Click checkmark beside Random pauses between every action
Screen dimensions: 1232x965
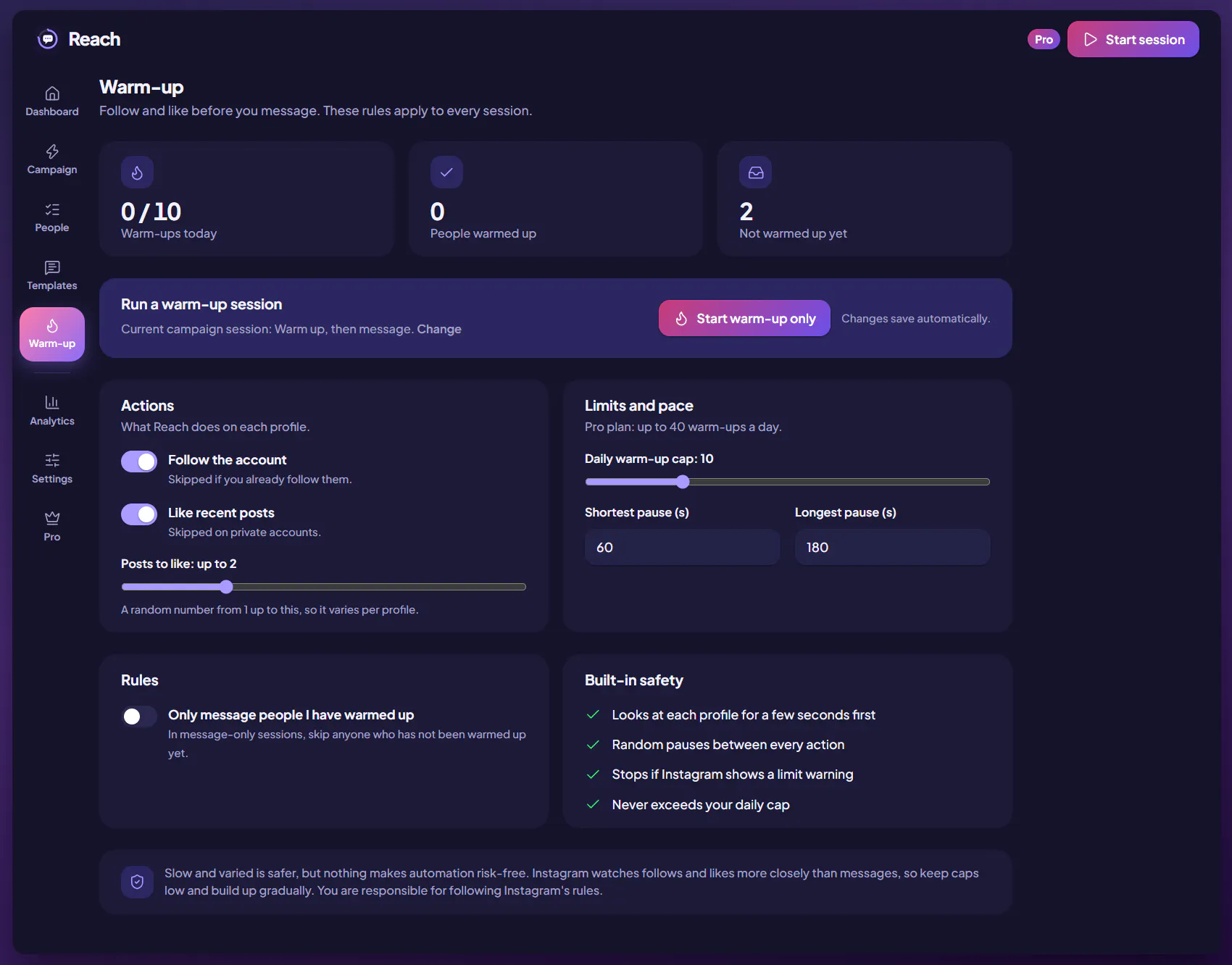(x=593, y=745)
